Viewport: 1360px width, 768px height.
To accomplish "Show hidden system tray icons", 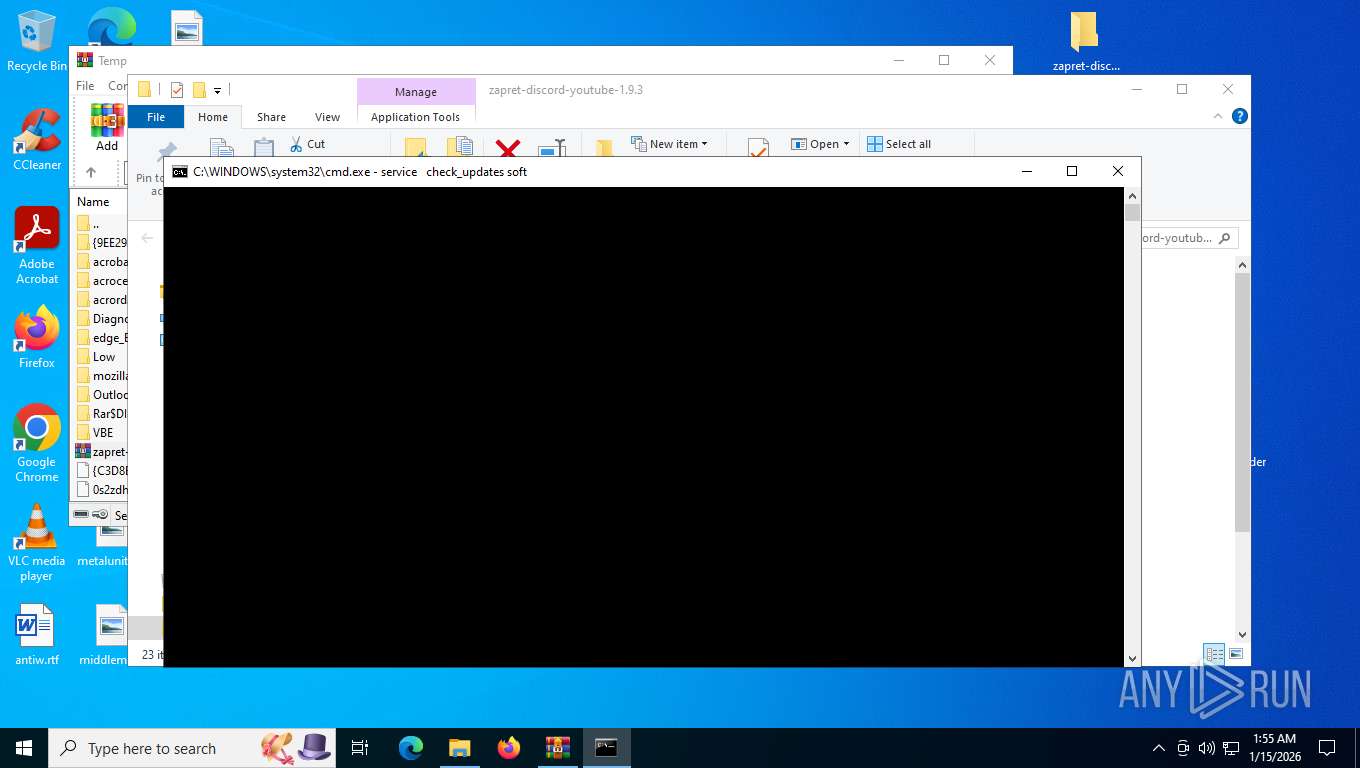I will 1159,748.
